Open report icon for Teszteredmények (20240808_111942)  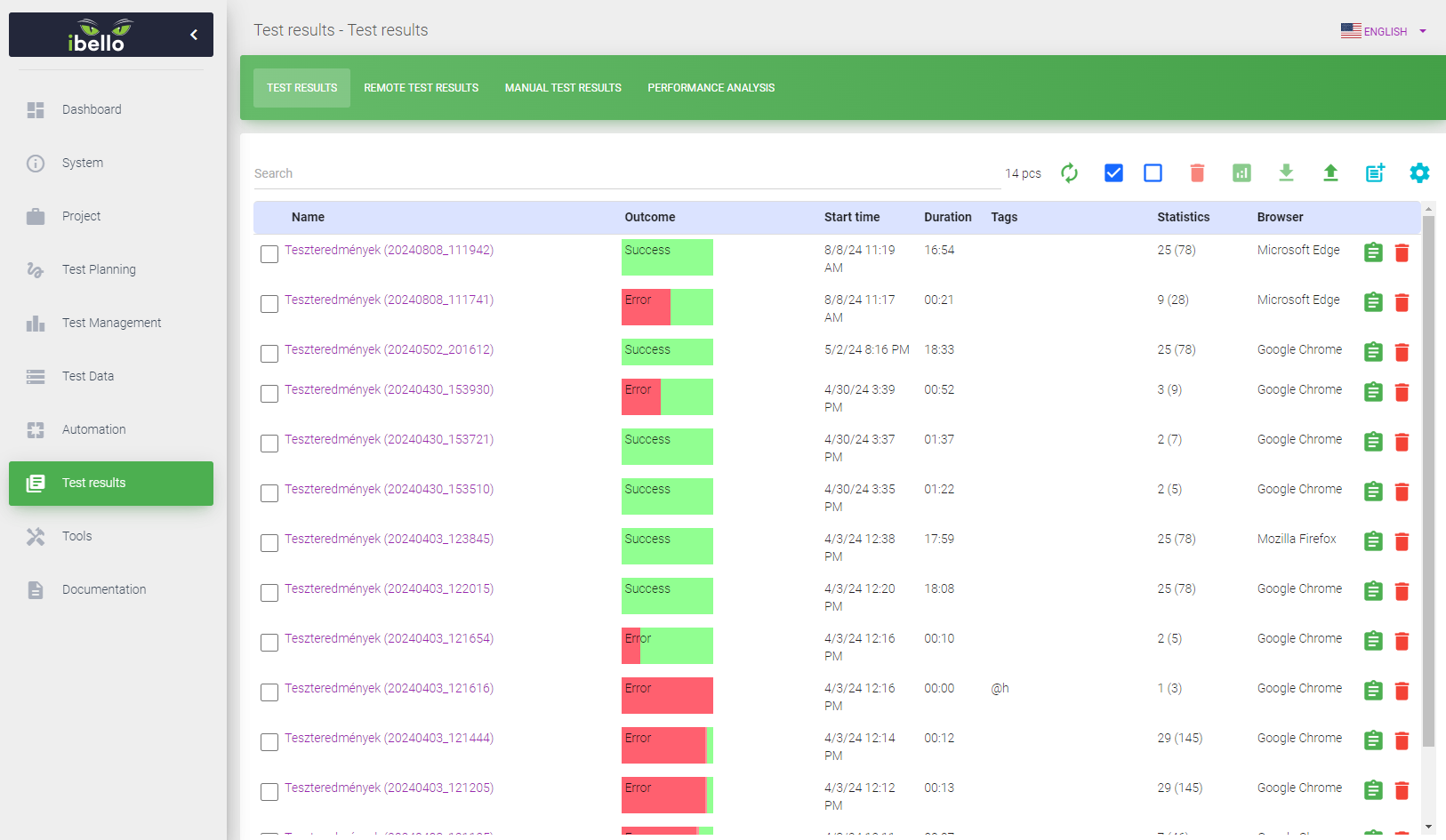(x=1372, y=252)
